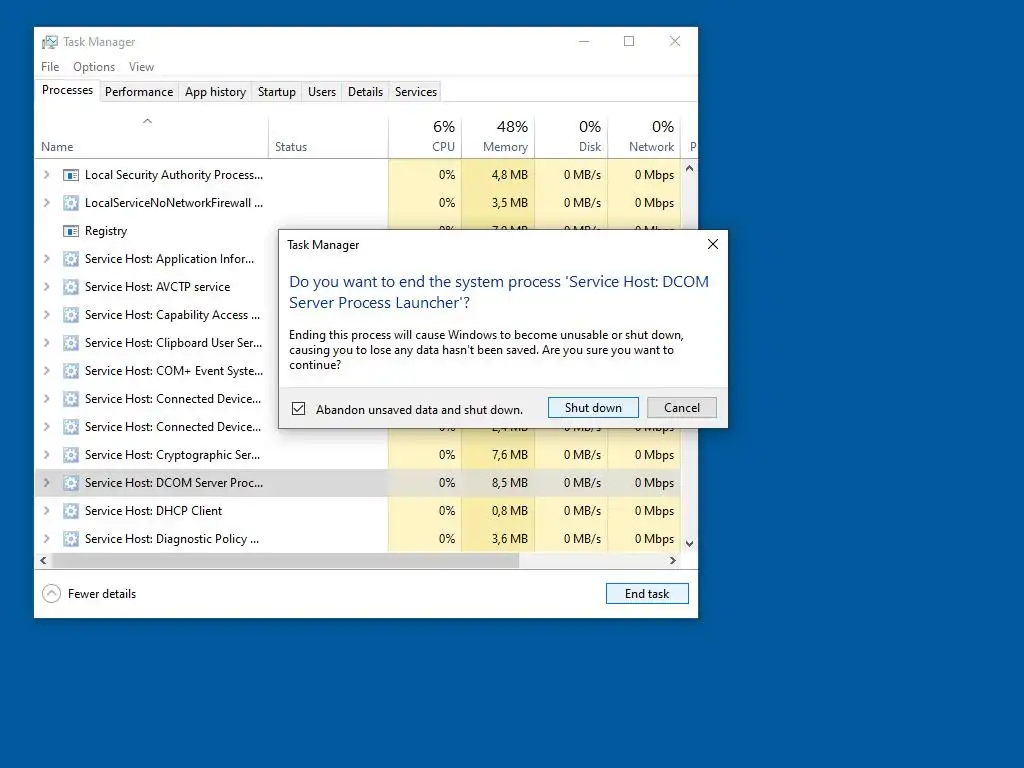Click the 8,5 MB memory value
The image size is (1024, 768).
tap(509, 483)
